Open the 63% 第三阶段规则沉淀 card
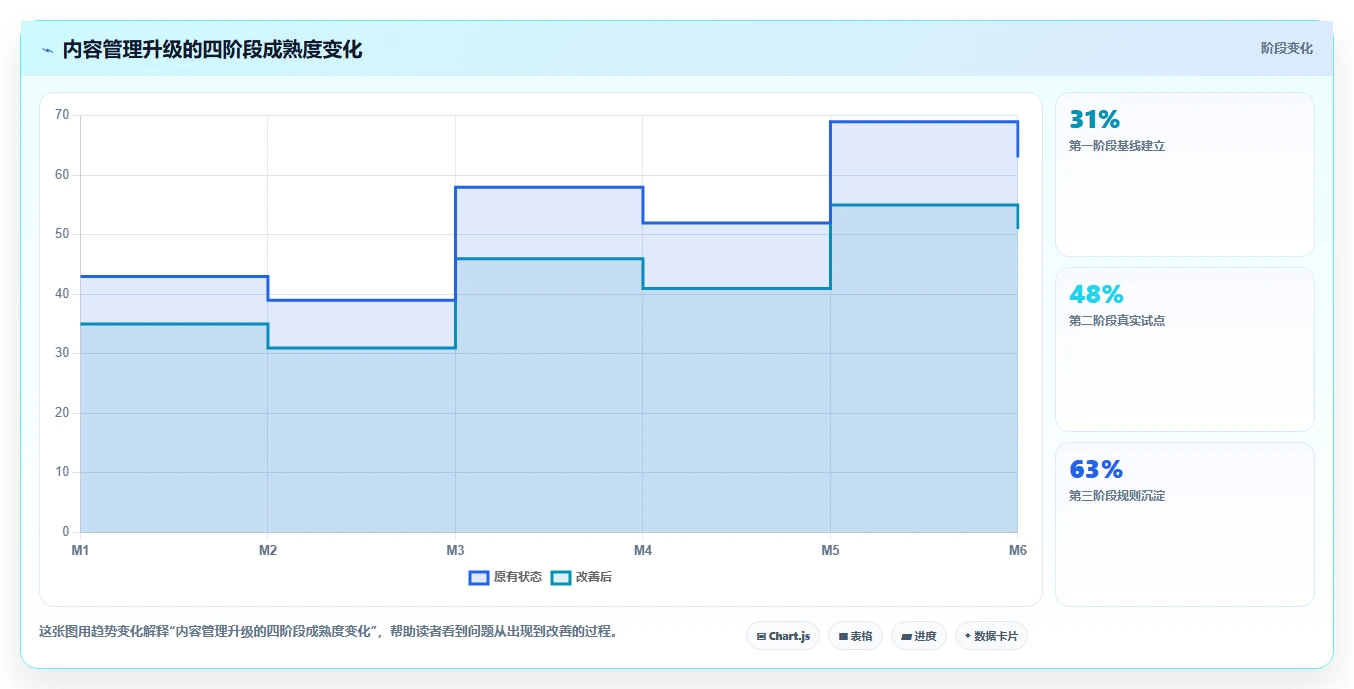This screenshot has height=689, width=1354. coord(1184,524)
